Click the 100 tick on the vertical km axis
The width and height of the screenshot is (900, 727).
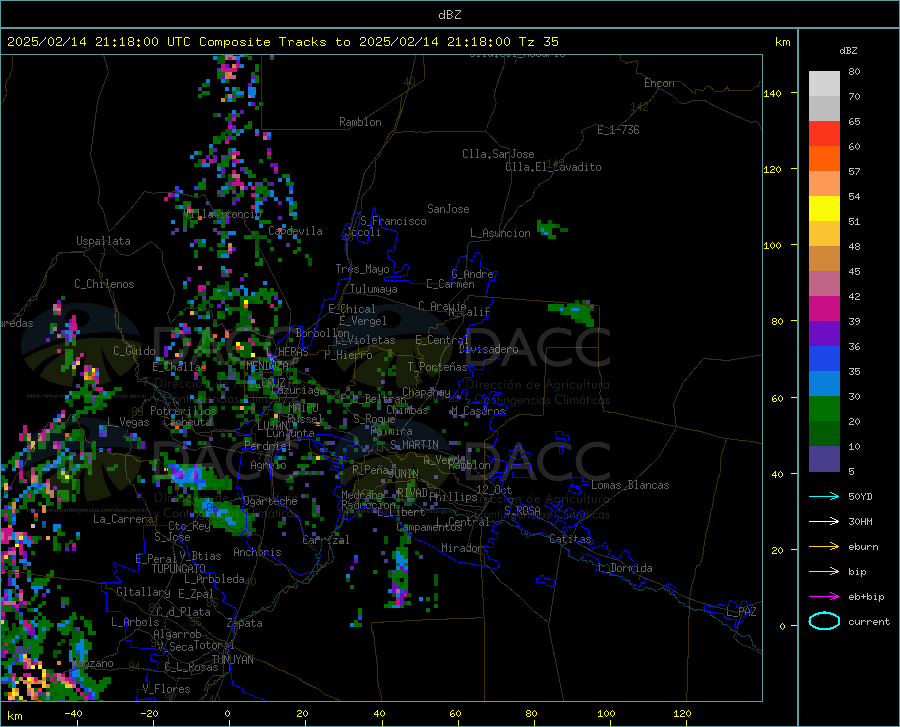(772, 246)
